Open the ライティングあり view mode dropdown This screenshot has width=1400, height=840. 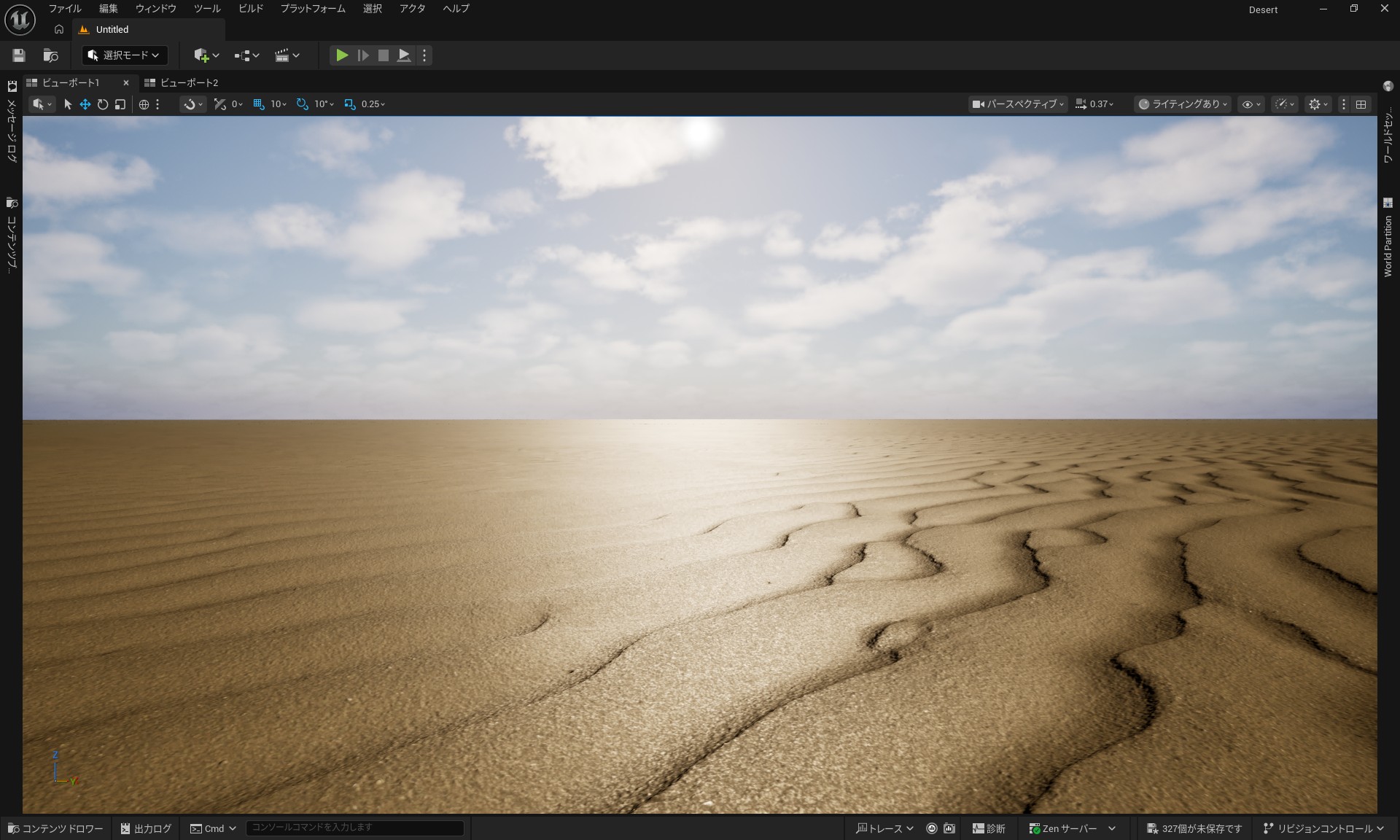click(1181, 104)
